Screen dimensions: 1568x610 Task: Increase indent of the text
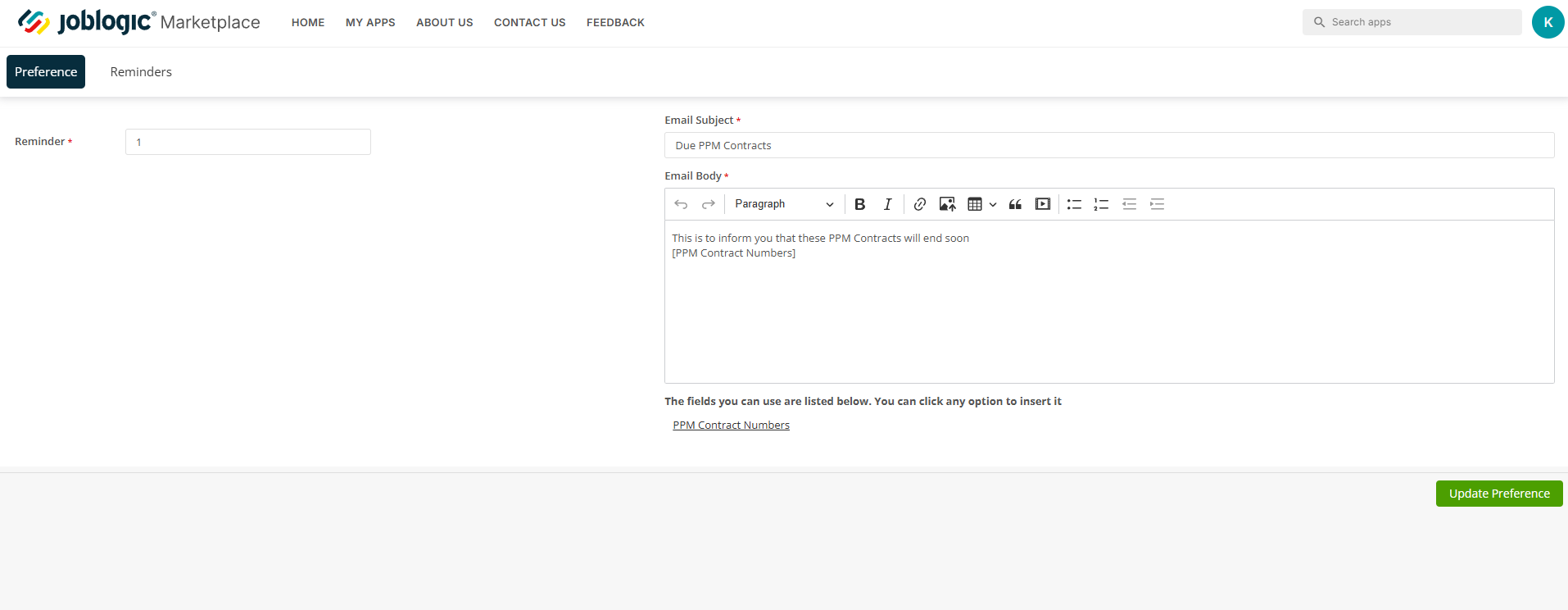1157,204
